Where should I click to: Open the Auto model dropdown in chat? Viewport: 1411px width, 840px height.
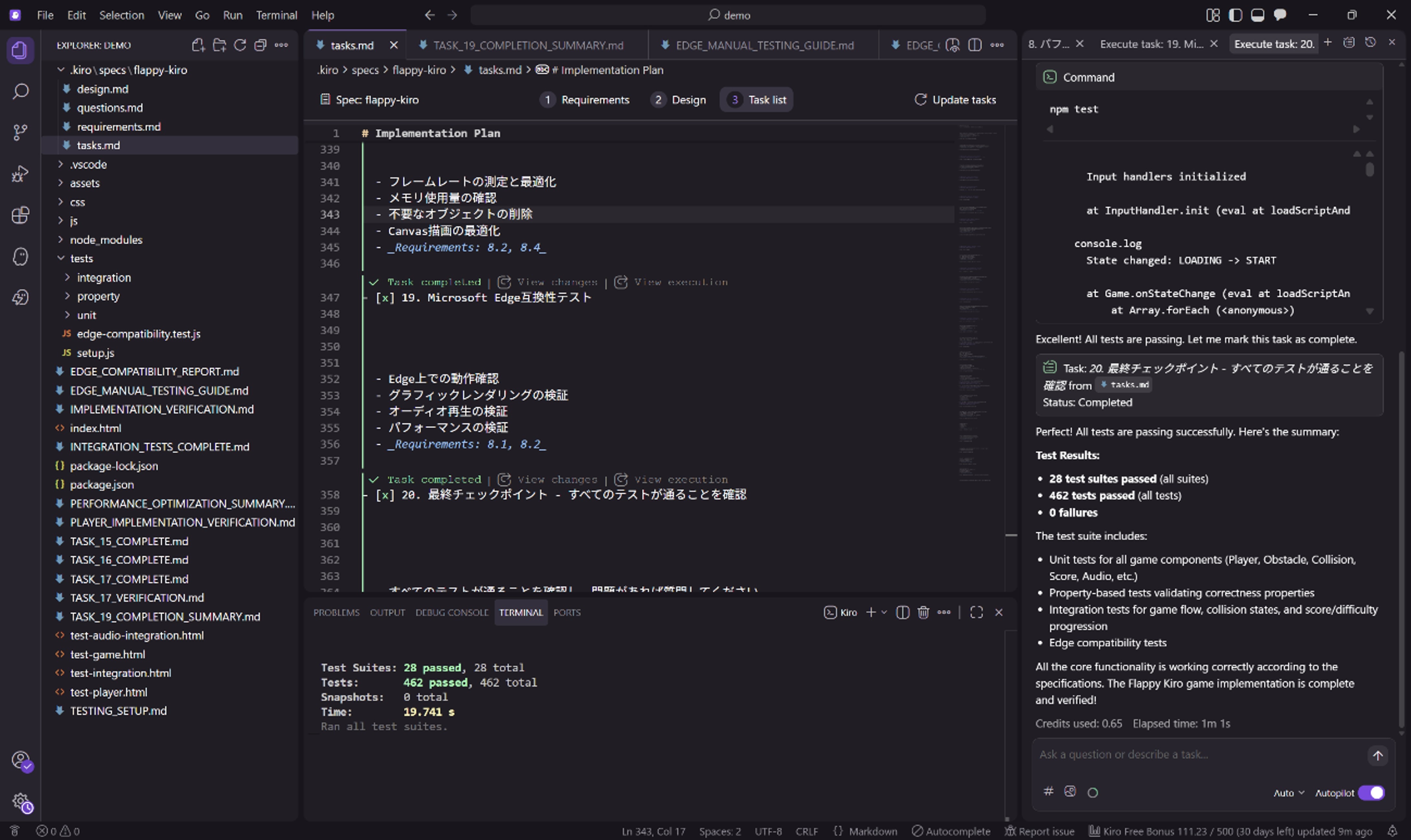1288,793
